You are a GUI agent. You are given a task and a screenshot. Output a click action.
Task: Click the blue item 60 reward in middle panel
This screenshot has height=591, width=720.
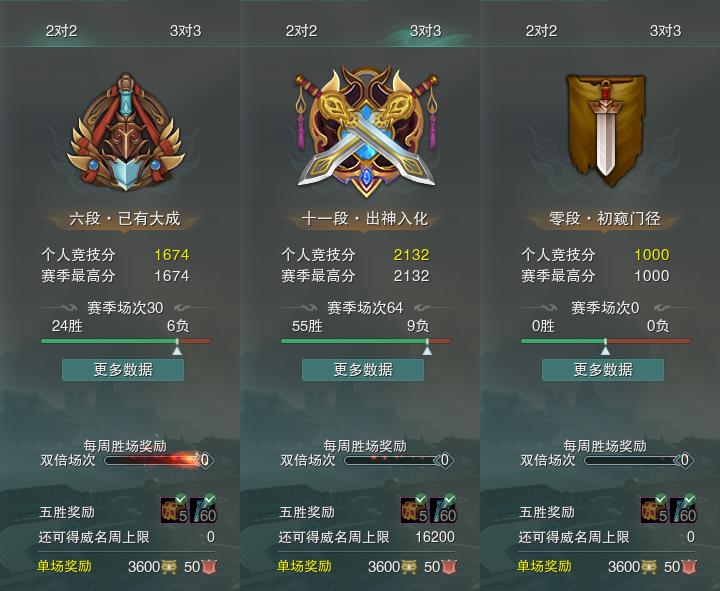[444, 509]
